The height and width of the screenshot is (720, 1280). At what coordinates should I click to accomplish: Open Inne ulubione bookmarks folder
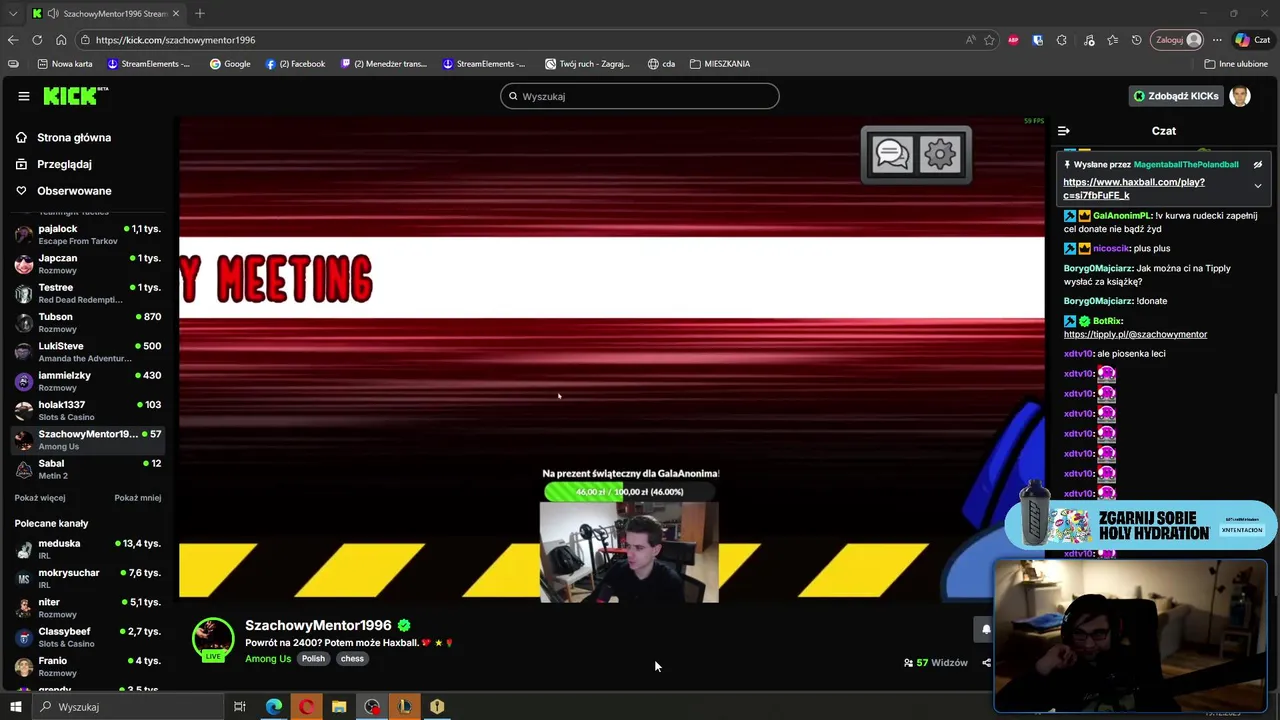click(1236, 64)
